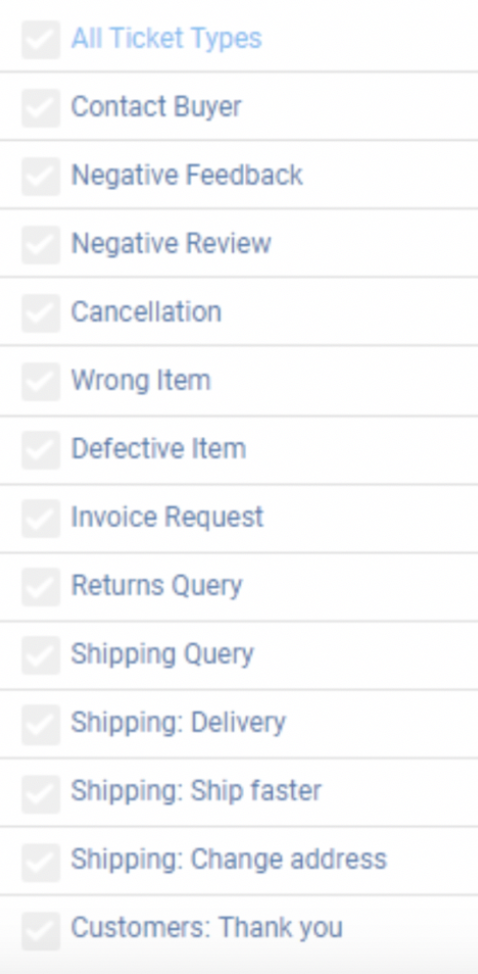Image resolution: width=478 pixels, height=974 pixels.
Task: Uncheck the Wrong Item checkbox
Action: point(41,381)
